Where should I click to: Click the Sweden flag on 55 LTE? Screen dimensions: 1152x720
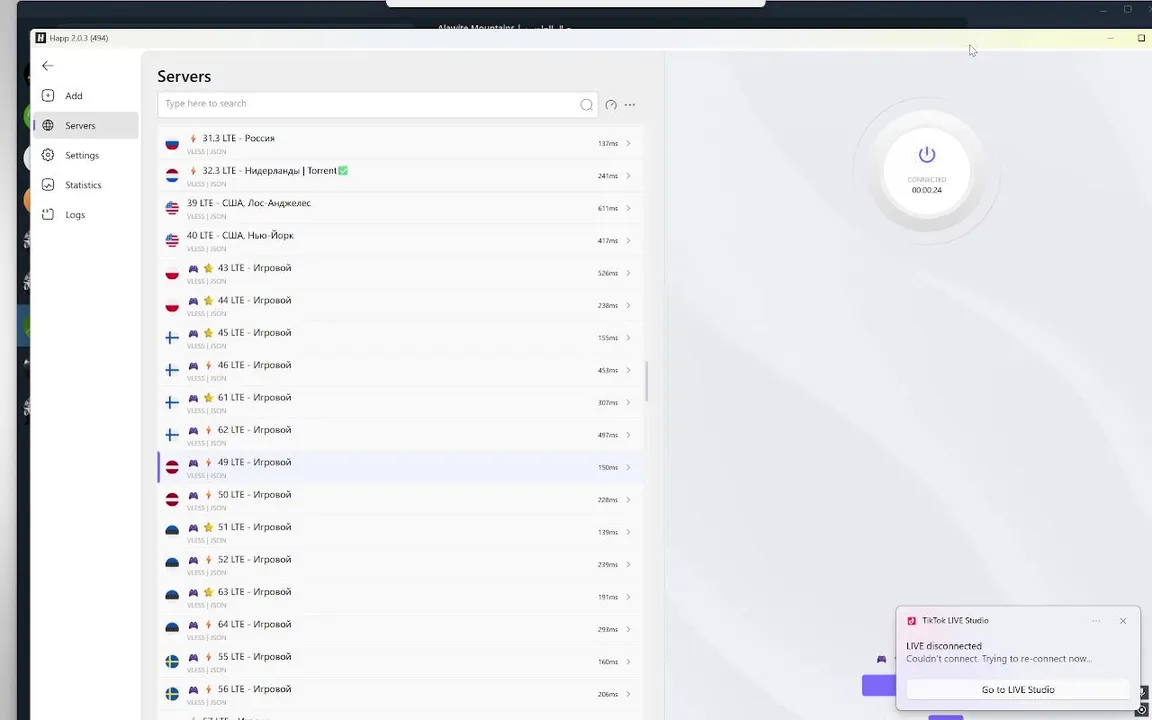tap(172, 661)
